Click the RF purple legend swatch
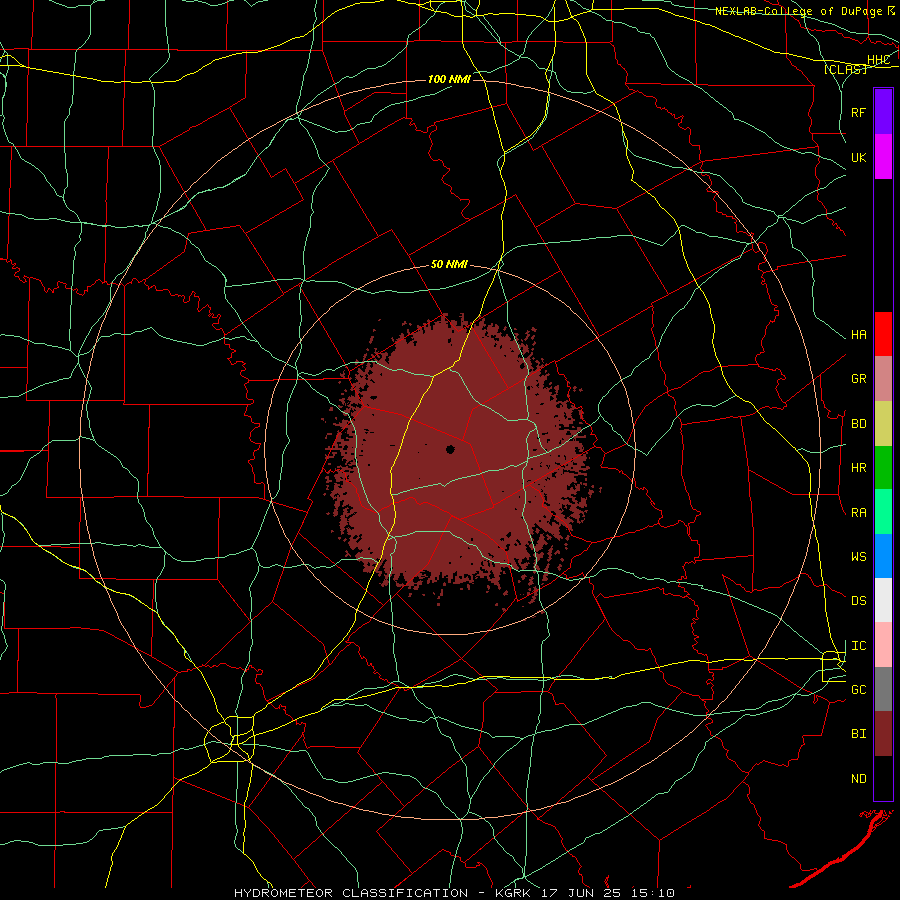Viewport: 900px width, 900px height. click(x=883, y=112)
